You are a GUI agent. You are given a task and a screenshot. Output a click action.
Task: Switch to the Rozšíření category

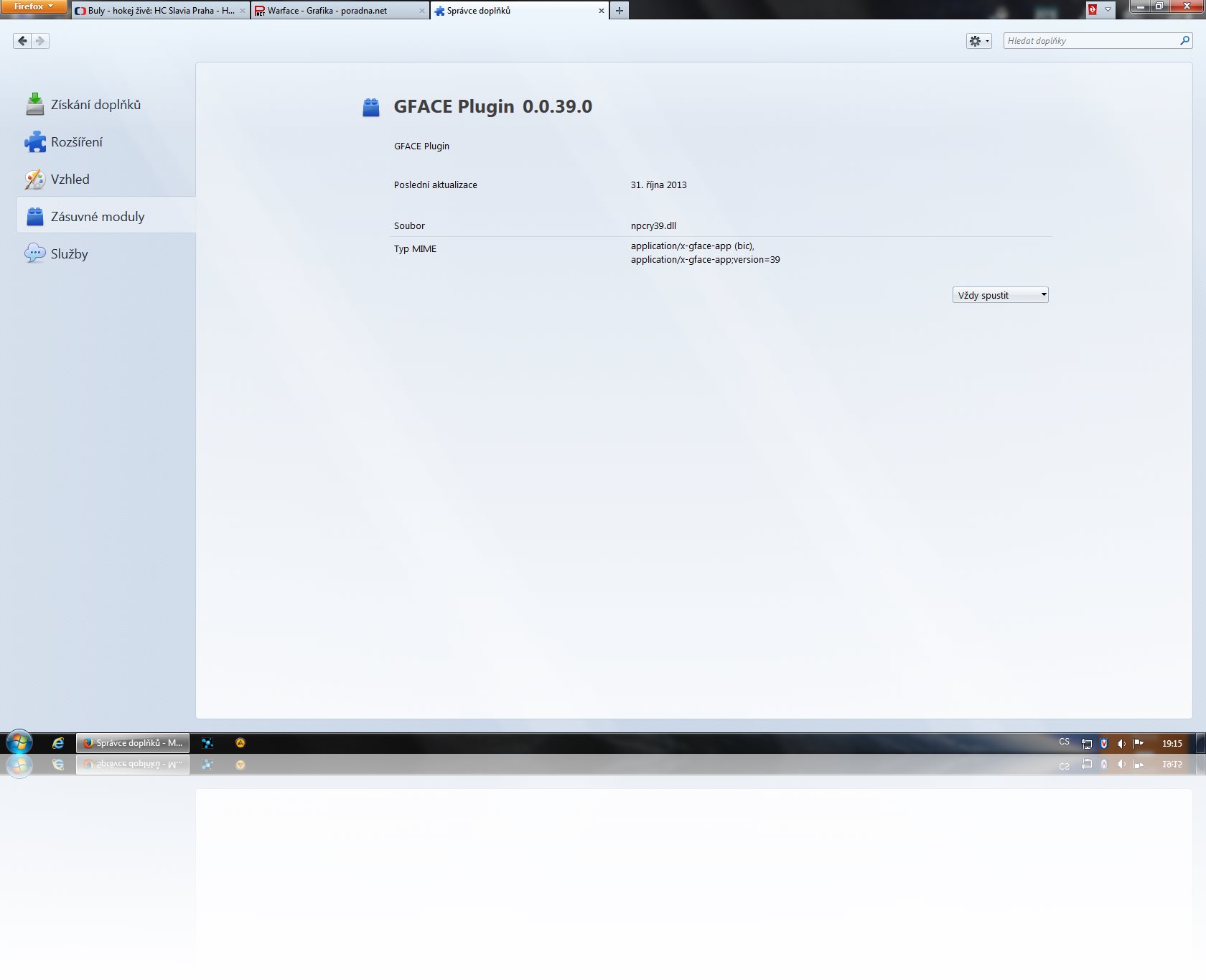click(76, 142)
